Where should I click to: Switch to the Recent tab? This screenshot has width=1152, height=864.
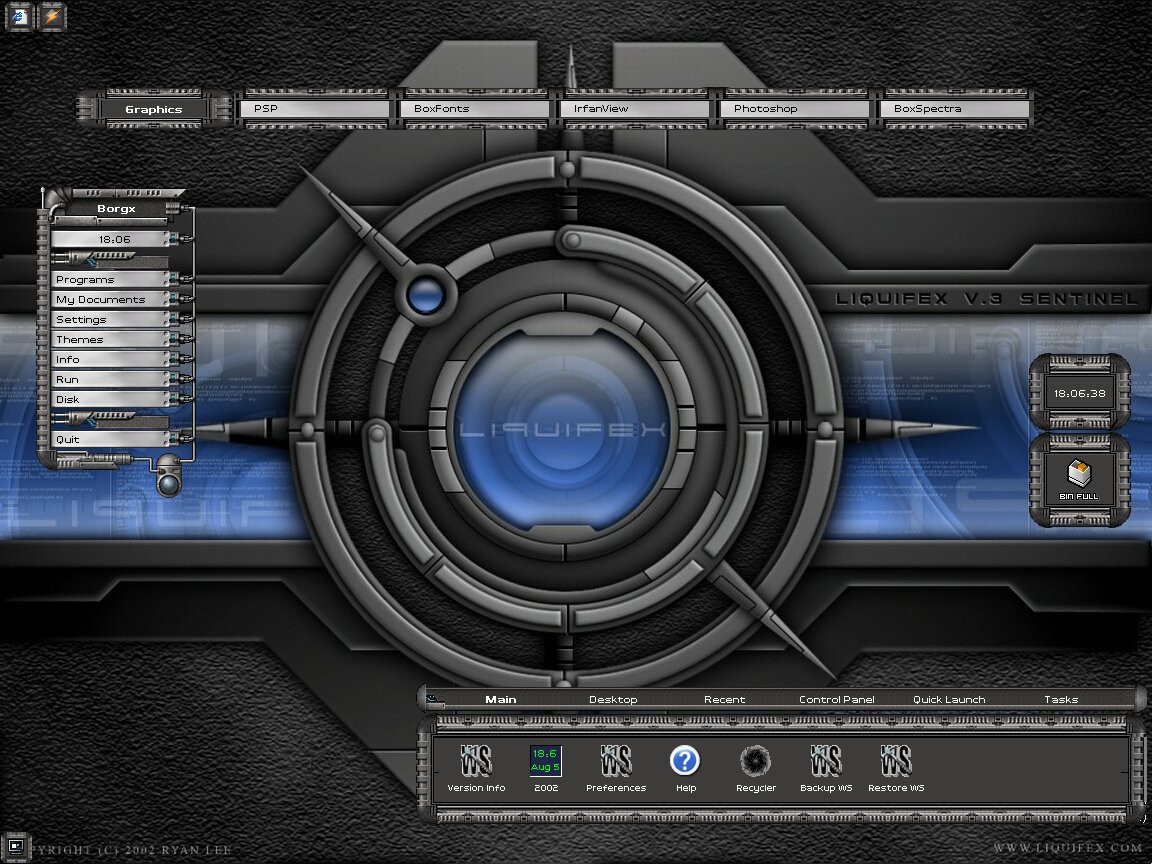click(724, 699)
